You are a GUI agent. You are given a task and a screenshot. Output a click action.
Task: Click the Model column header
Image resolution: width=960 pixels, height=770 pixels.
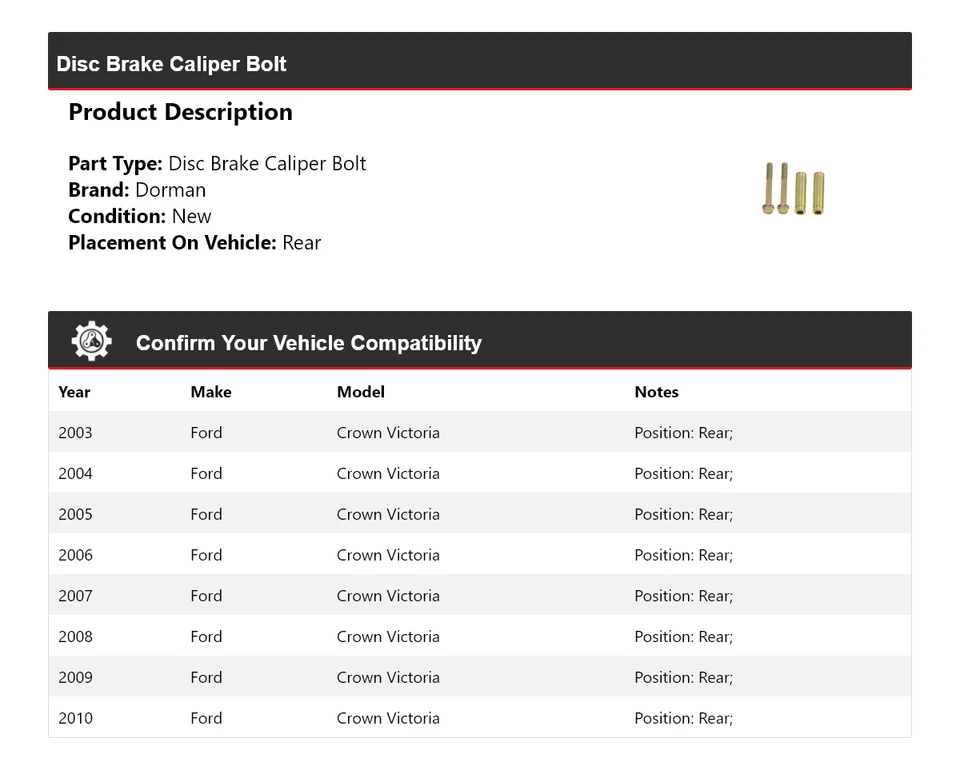click(360, 392)
